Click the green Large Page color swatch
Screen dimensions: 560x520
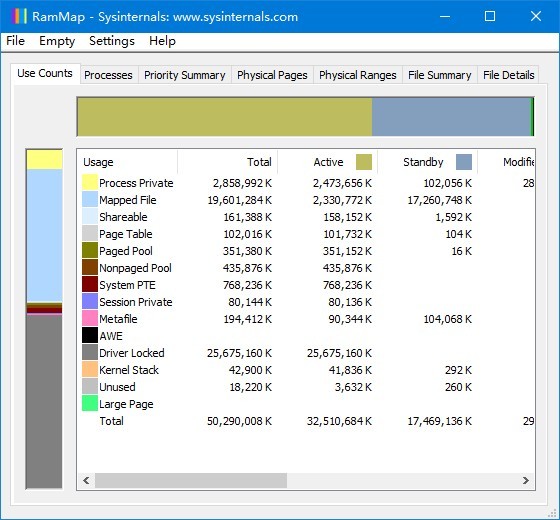[x=90, y=403]
